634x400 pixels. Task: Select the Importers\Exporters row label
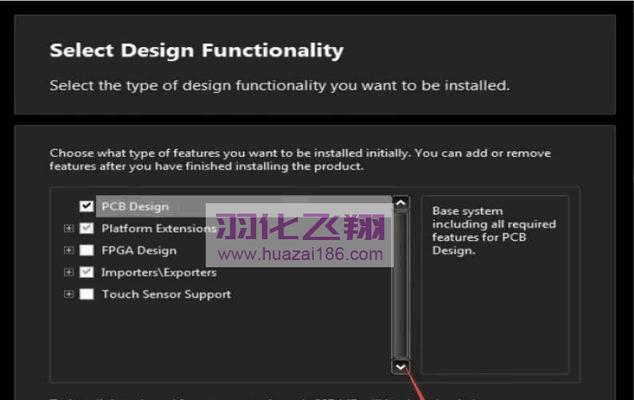coord(159,273)
